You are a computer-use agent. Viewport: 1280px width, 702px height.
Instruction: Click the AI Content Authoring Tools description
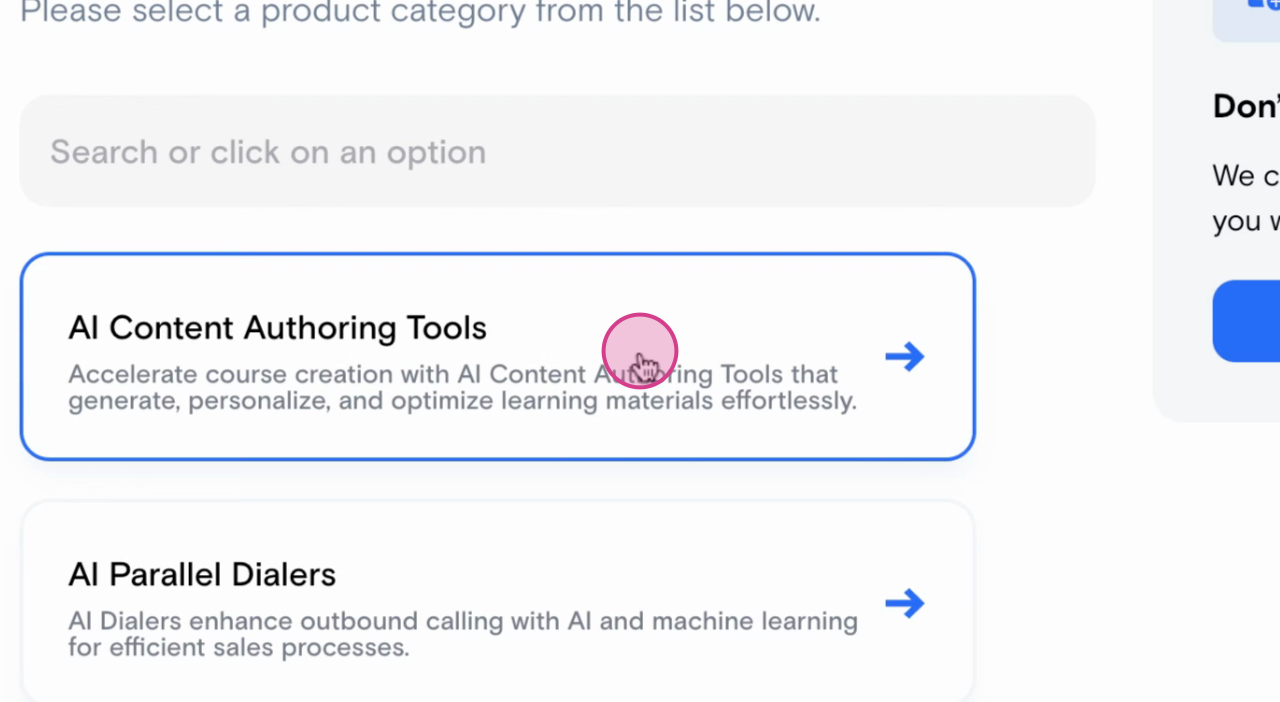(x=462, y=388)
